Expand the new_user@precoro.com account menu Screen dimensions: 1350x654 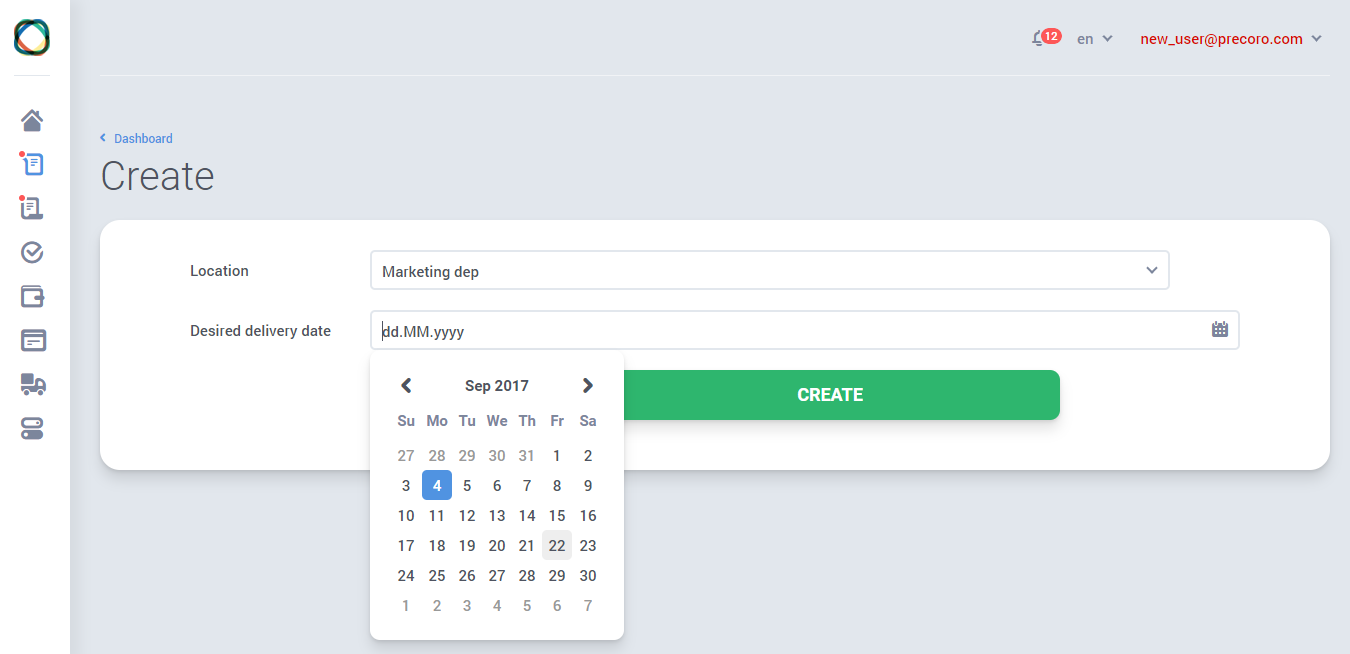[x=1230, y=39]
